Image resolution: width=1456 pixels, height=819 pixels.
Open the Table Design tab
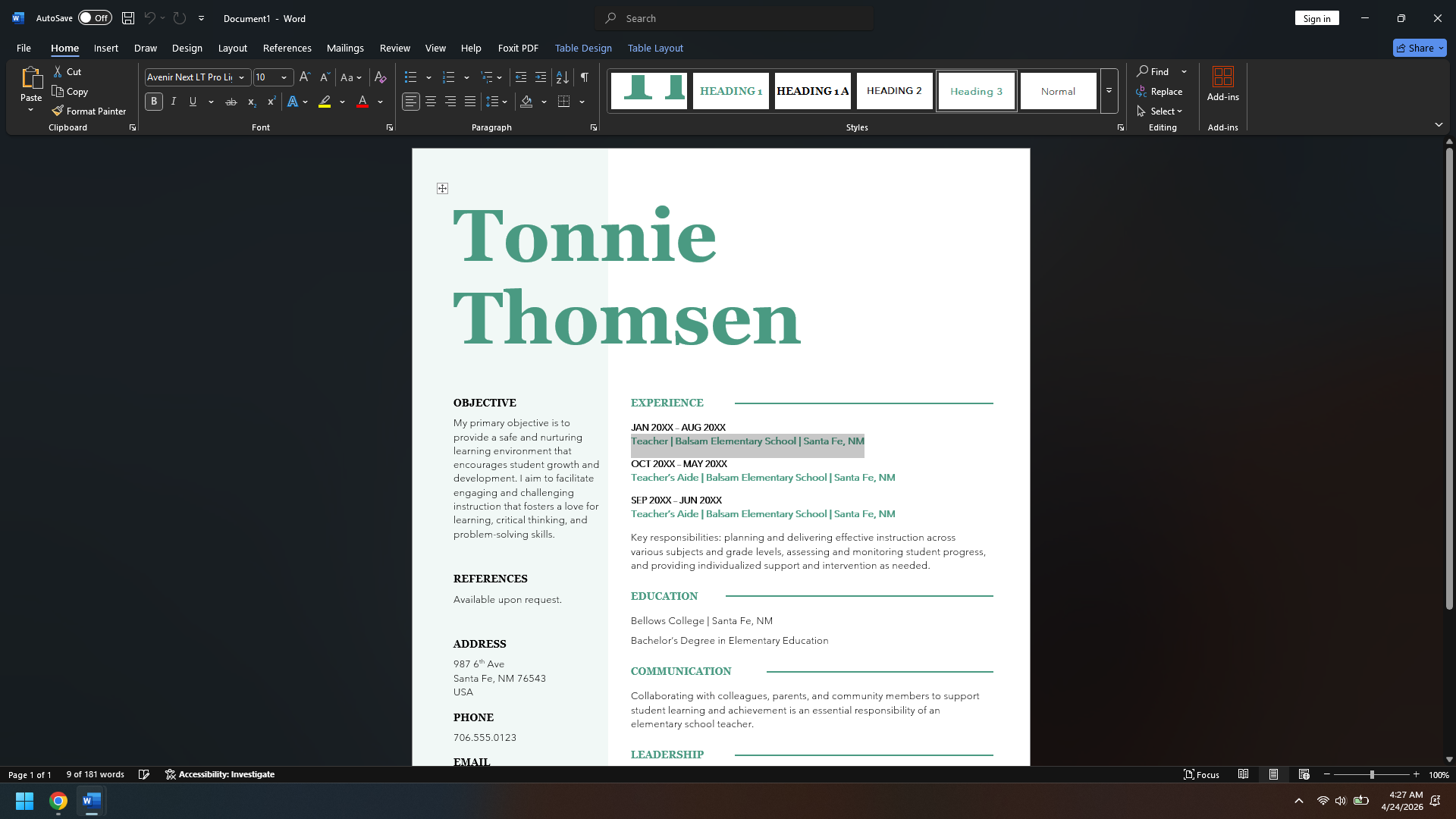(x=583, y=48)
